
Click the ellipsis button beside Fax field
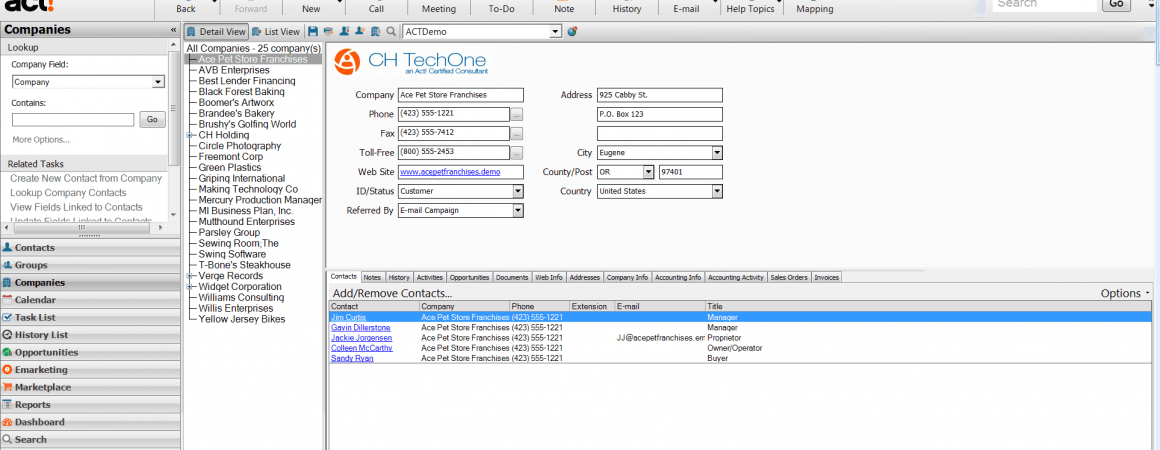517,134
